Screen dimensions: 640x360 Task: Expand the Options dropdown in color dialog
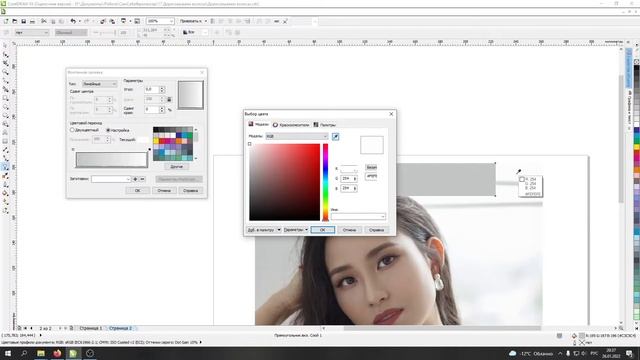[x=296, y=230]
